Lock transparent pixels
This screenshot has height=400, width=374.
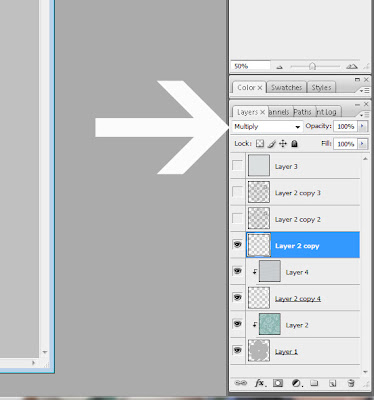(x=260, y=144)
